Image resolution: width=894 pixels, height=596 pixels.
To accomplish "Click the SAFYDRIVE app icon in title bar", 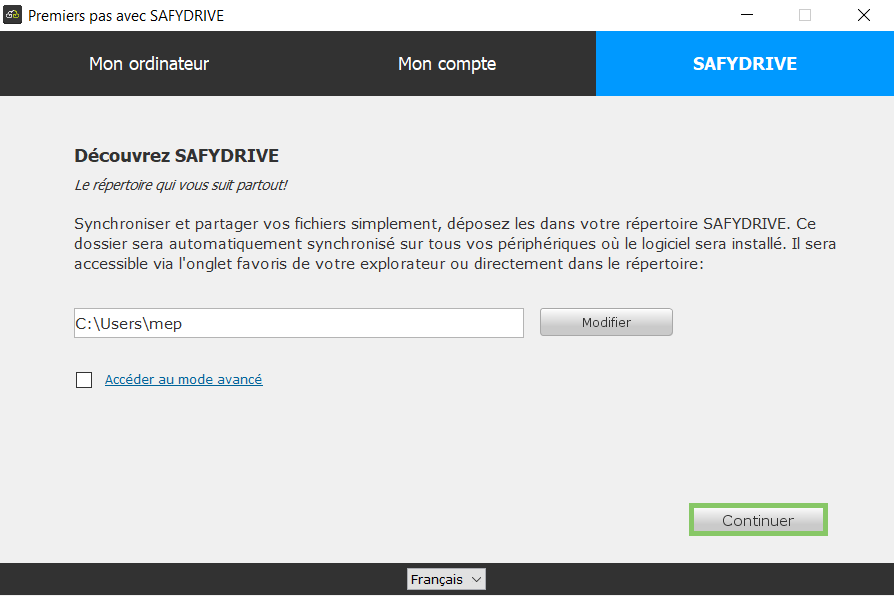I will click(13, 15).
